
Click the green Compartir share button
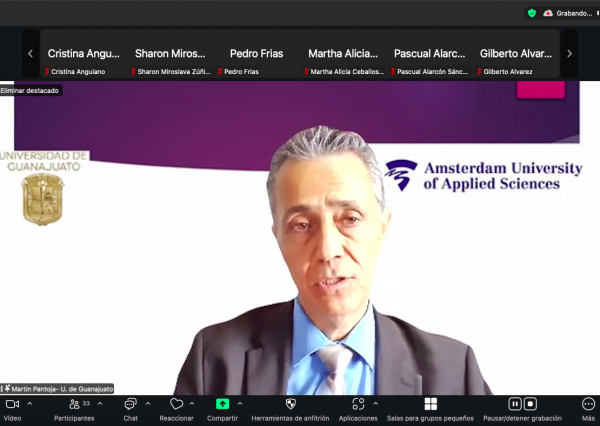222,404
